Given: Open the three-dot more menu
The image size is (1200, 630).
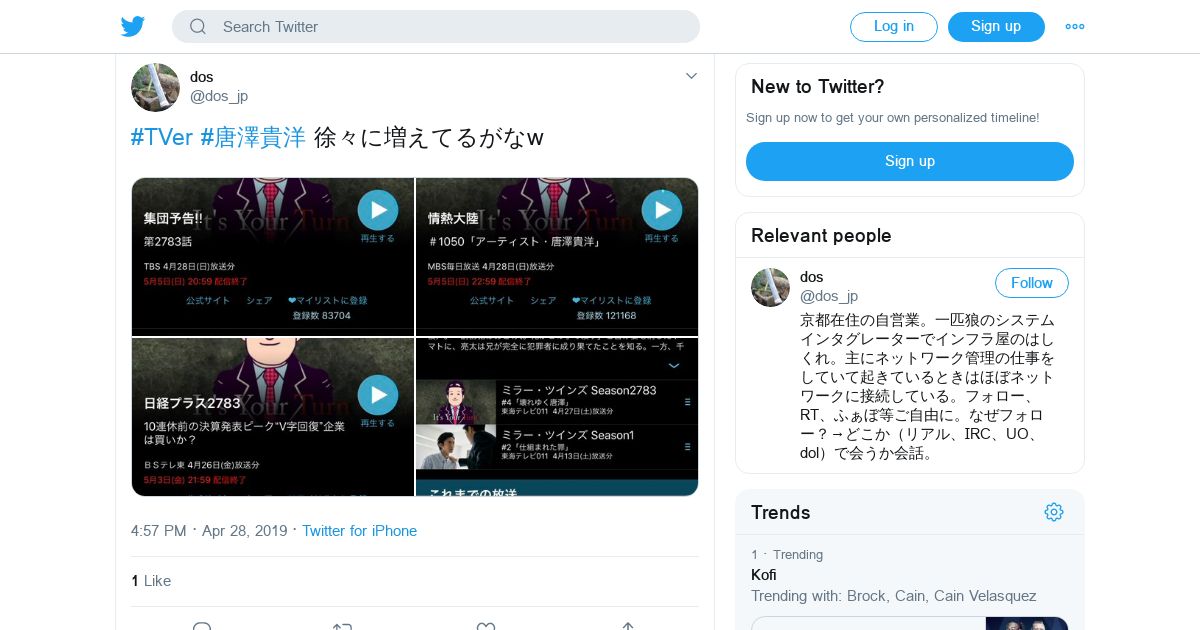Looking at the screenshot, I should (1075, 27).
